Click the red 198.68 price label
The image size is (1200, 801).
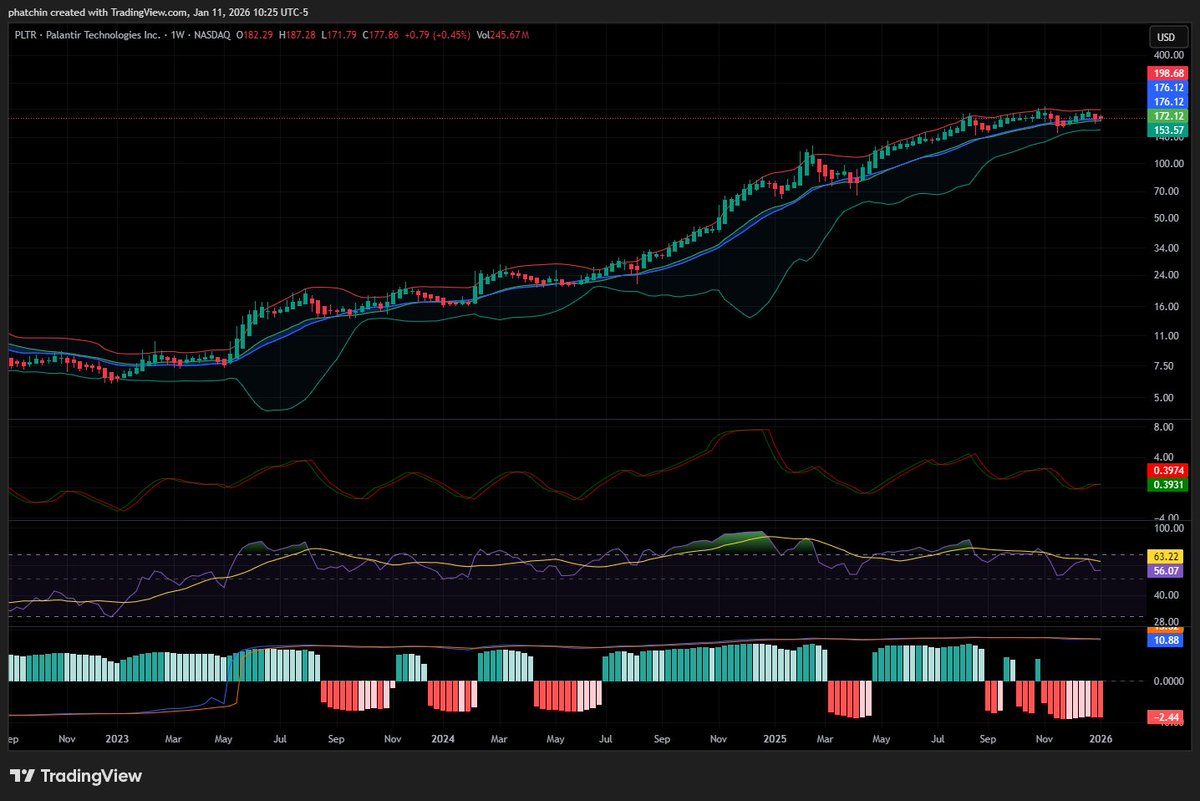(x=1168, y=74)
